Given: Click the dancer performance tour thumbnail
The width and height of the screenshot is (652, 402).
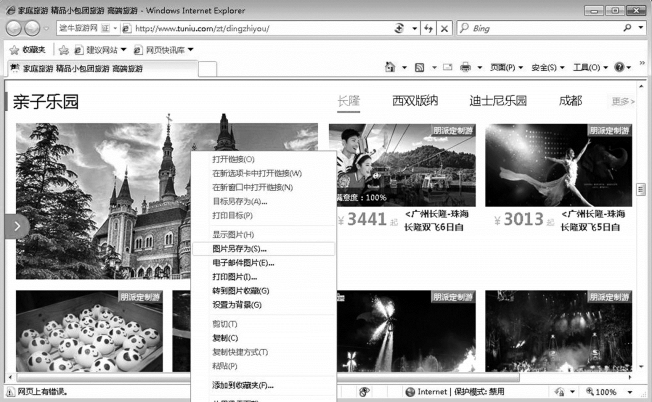Looking at the screenshot, I should tap(558, 165).
